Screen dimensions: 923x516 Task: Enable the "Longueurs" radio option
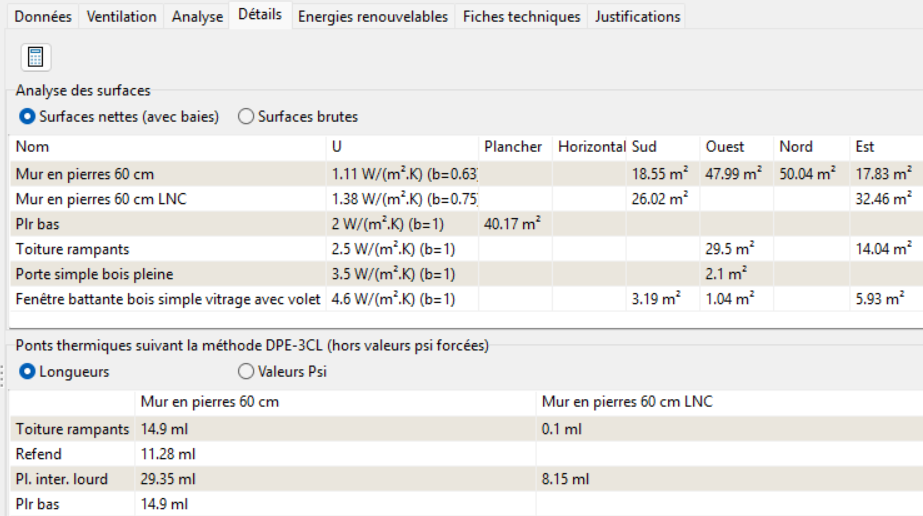pyautogui.click(x=28, y=372)
